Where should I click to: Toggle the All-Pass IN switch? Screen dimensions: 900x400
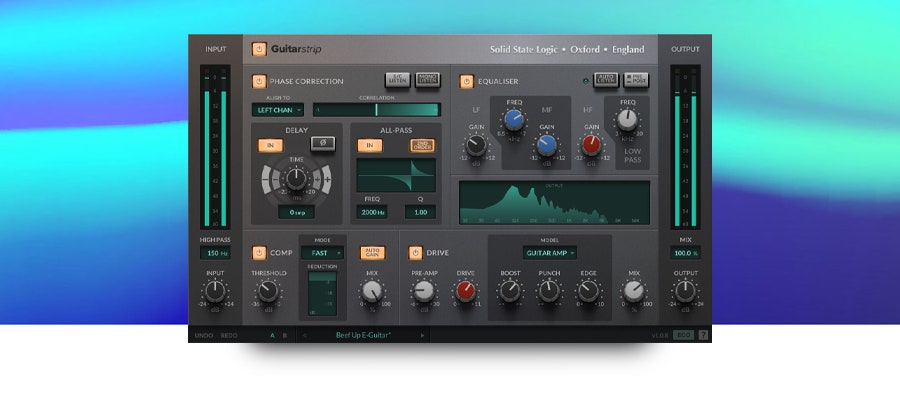click(370, 145)
